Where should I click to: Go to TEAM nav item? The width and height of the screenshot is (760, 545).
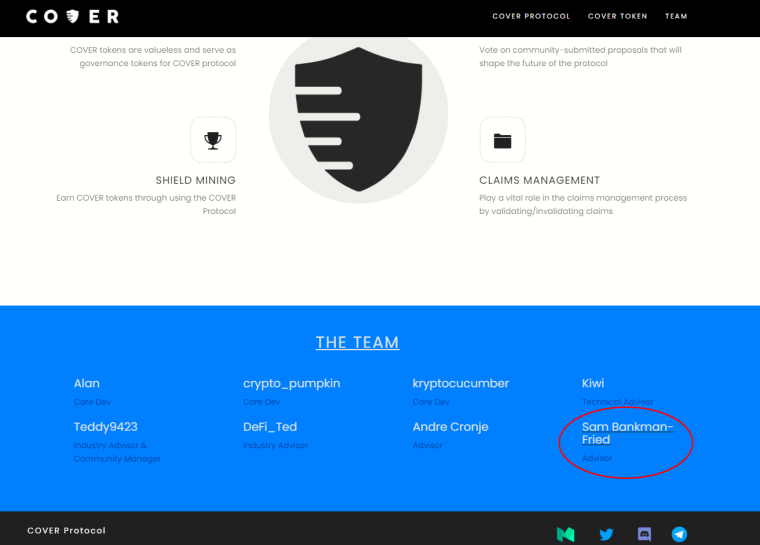tap(676, 16)
